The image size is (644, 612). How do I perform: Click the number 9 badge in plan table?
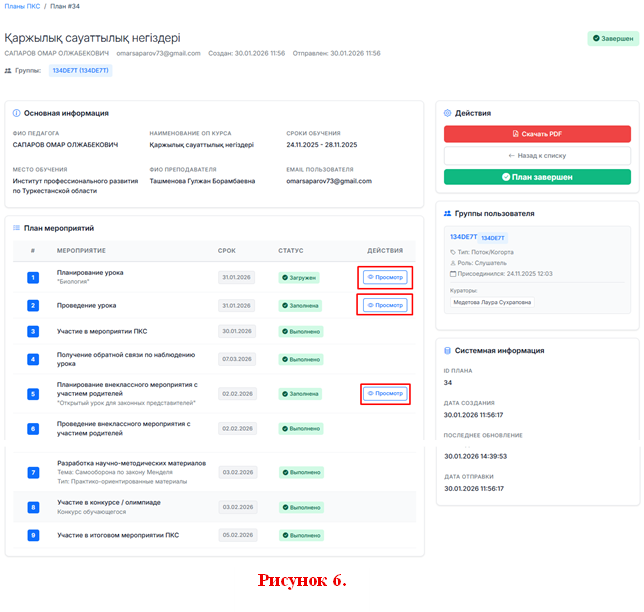33,535
